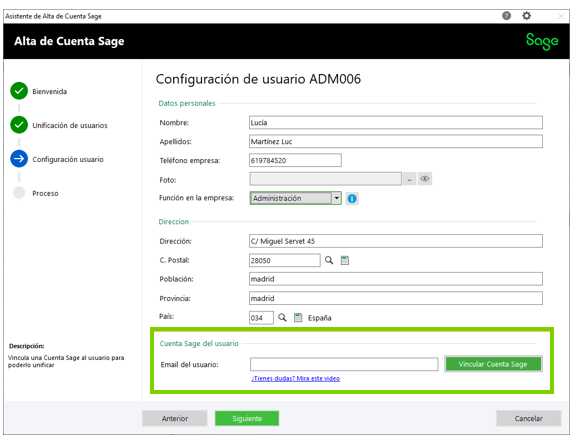
Task: Click the Descripción label text
Action: pyautogui.click(x=26, y=346)
